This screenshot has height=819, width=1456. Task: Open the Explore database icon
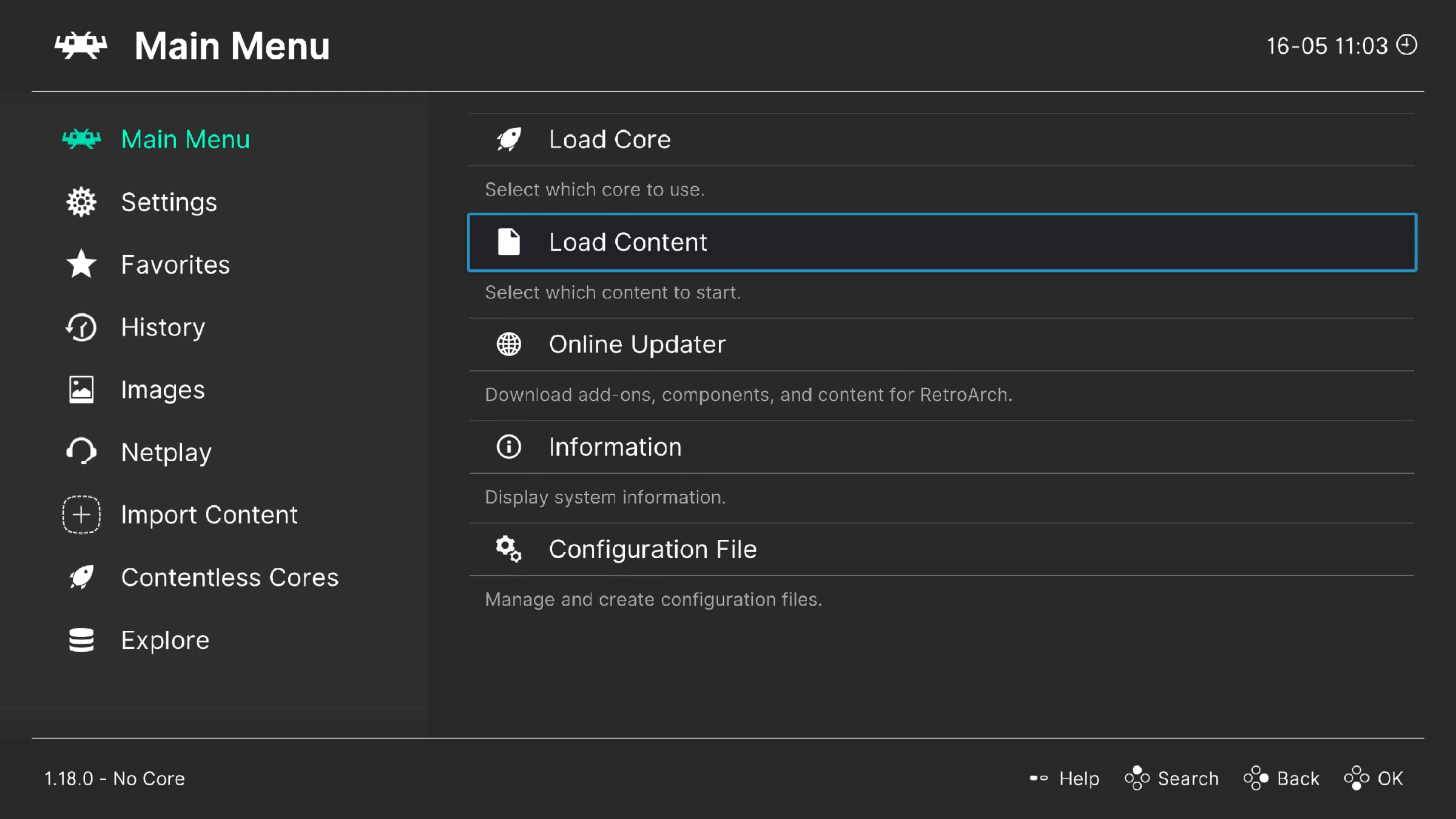point(81,640)
